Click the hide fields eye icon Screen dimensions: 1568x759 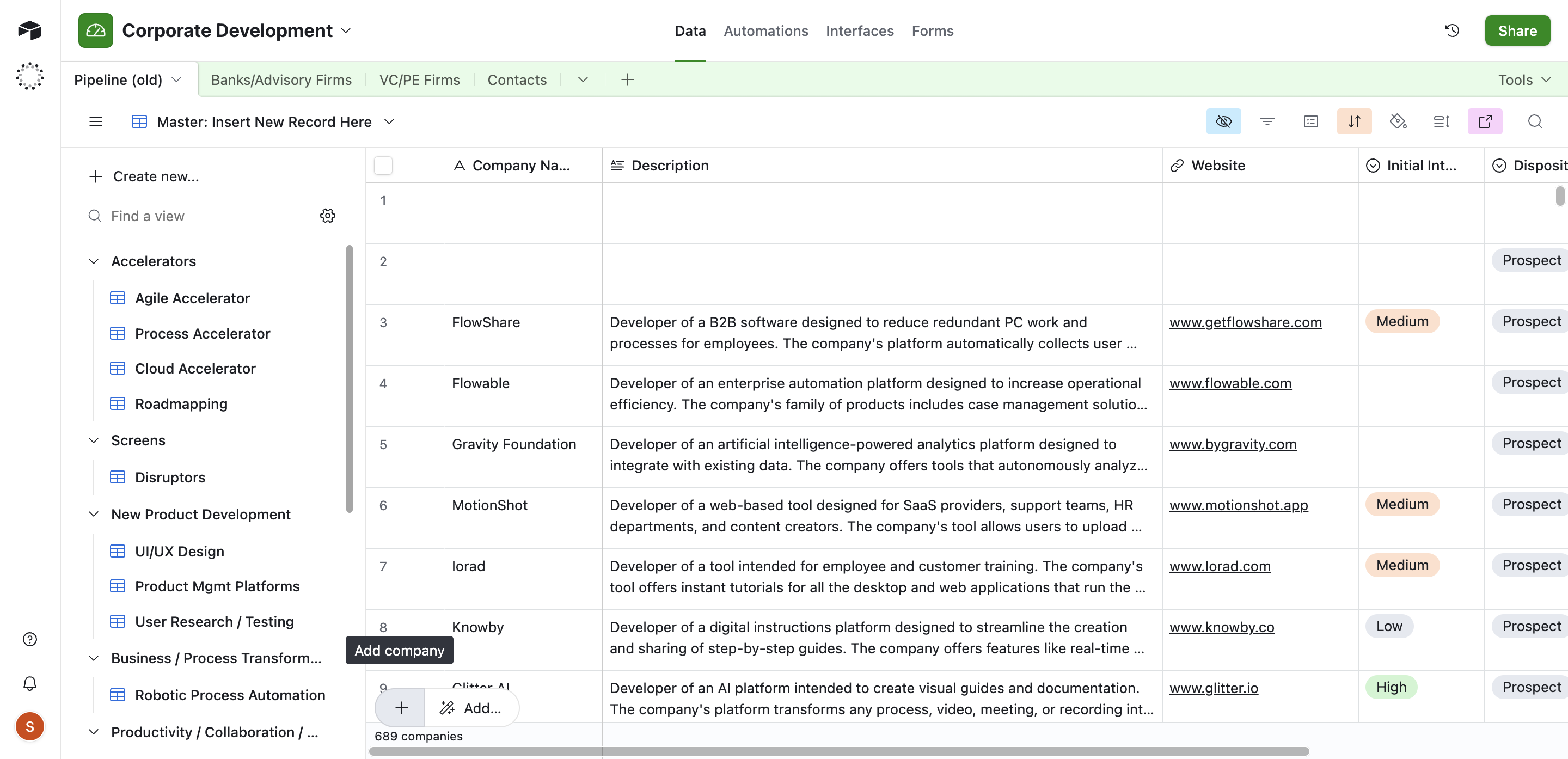point(1223,122)
